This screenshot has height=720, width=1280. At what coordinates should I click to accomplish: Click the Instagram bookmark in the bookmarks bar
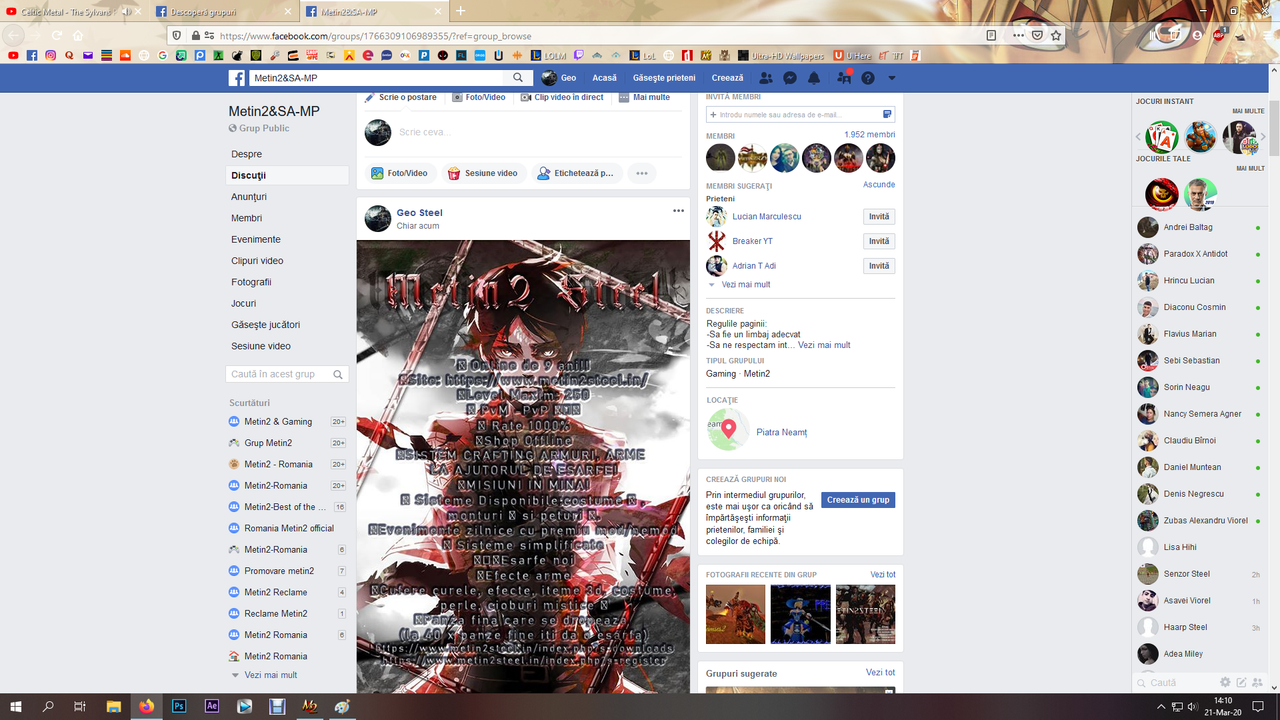point(51,55)
